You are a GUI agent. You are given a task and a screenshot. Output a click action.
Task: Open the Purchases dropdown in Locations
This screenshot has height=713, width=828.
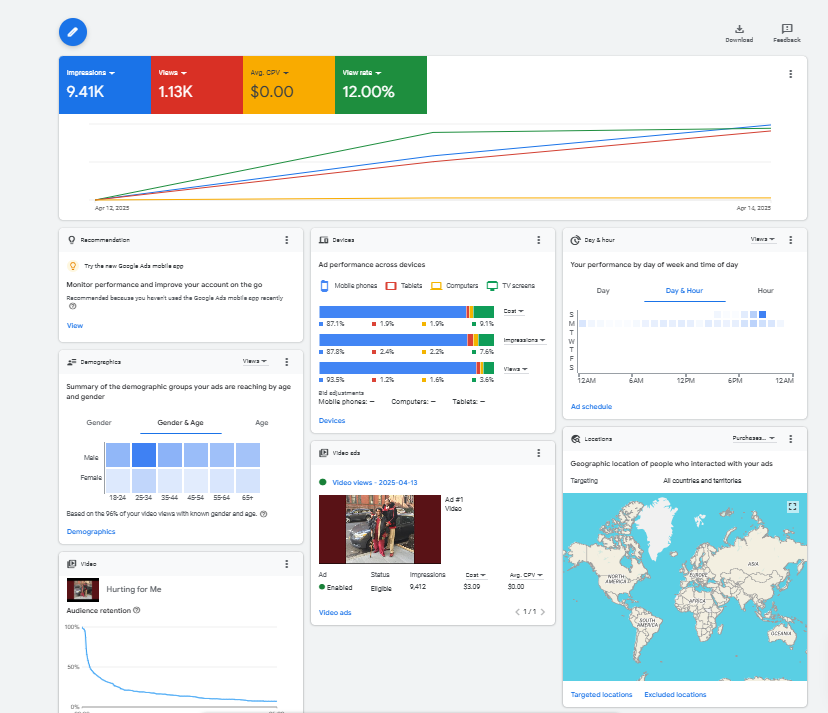(x=754, y=438)
